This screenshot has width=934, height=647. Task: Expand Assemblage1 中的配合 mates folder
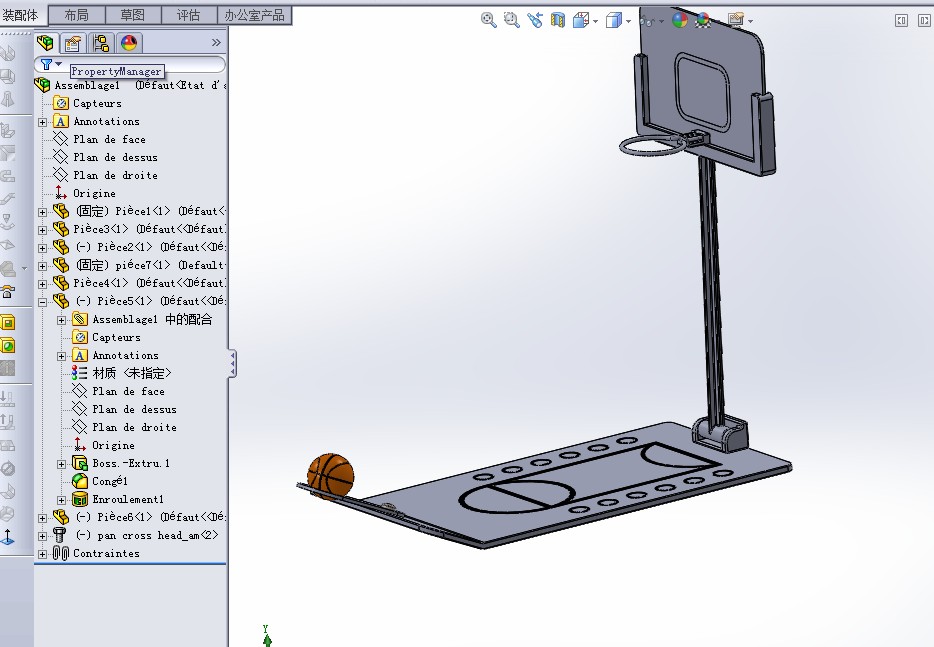[61, 320]
